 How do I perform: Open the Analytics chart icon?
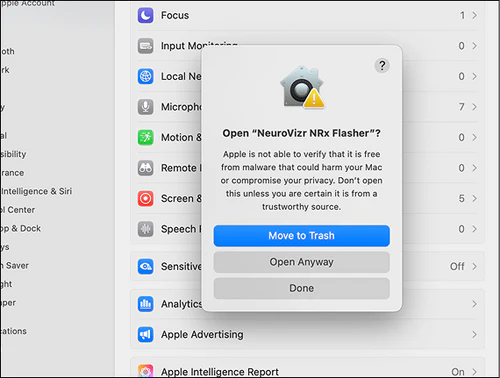click(x=146, y=304)
